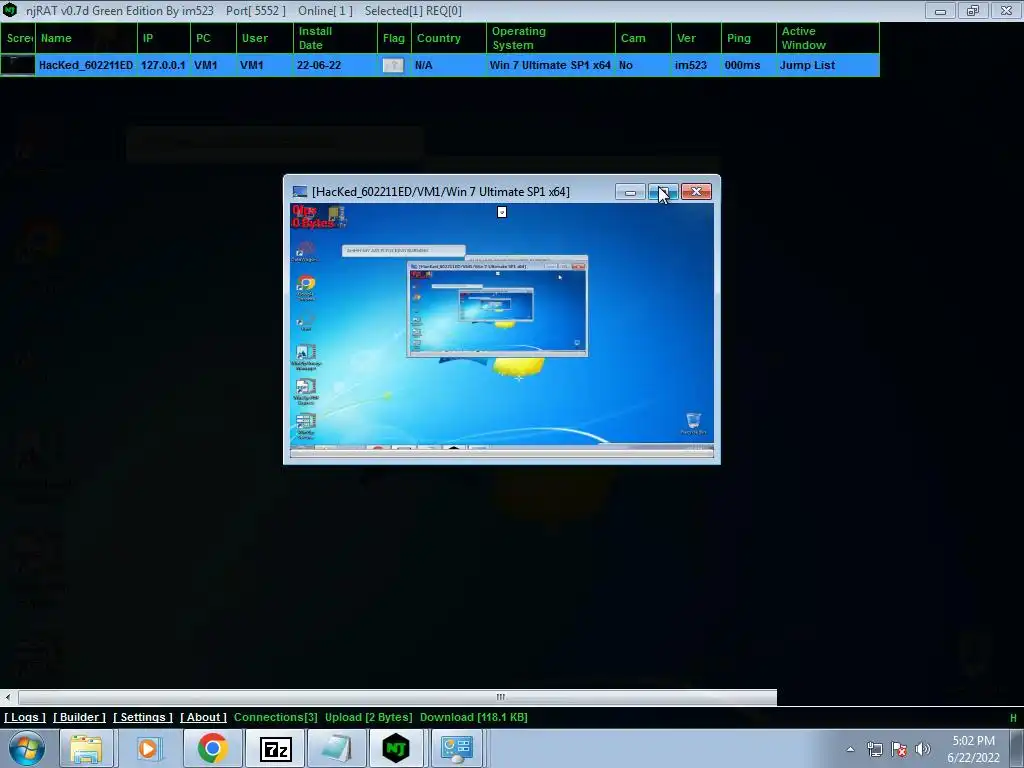Maximize the remote desktop window
The width and height of the screenshot is (1024, 768).
[x=663, y=192]
